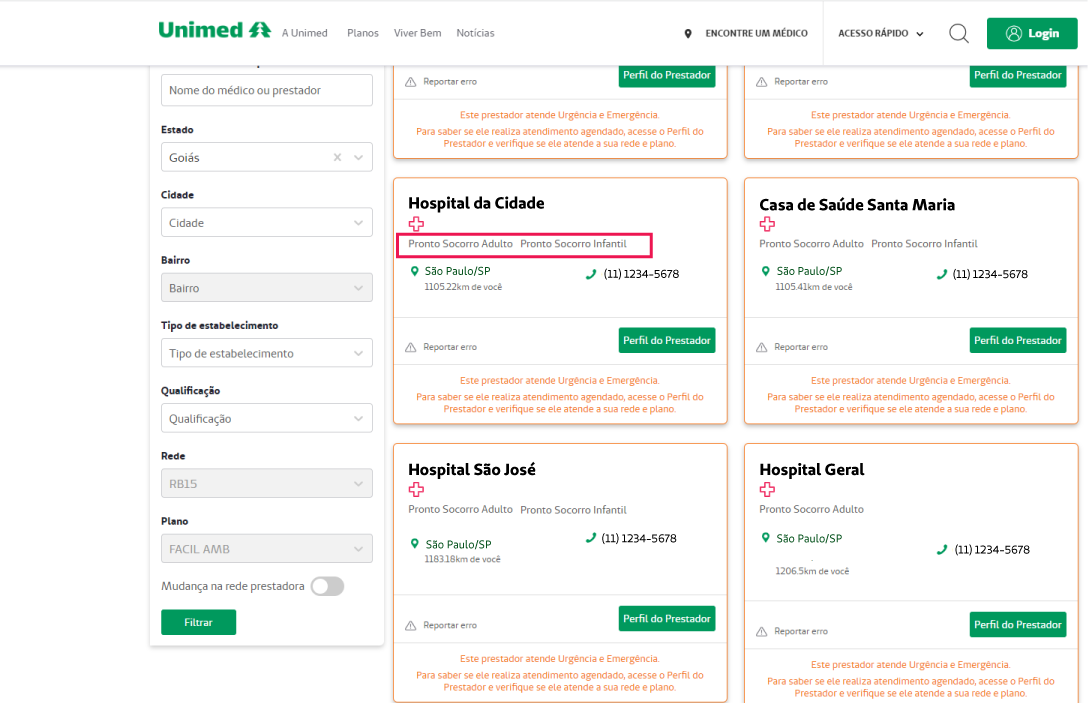Click the Hospital Geral title
The width and height of the screenshot is (1088, 703).
[x=812, y=470]
